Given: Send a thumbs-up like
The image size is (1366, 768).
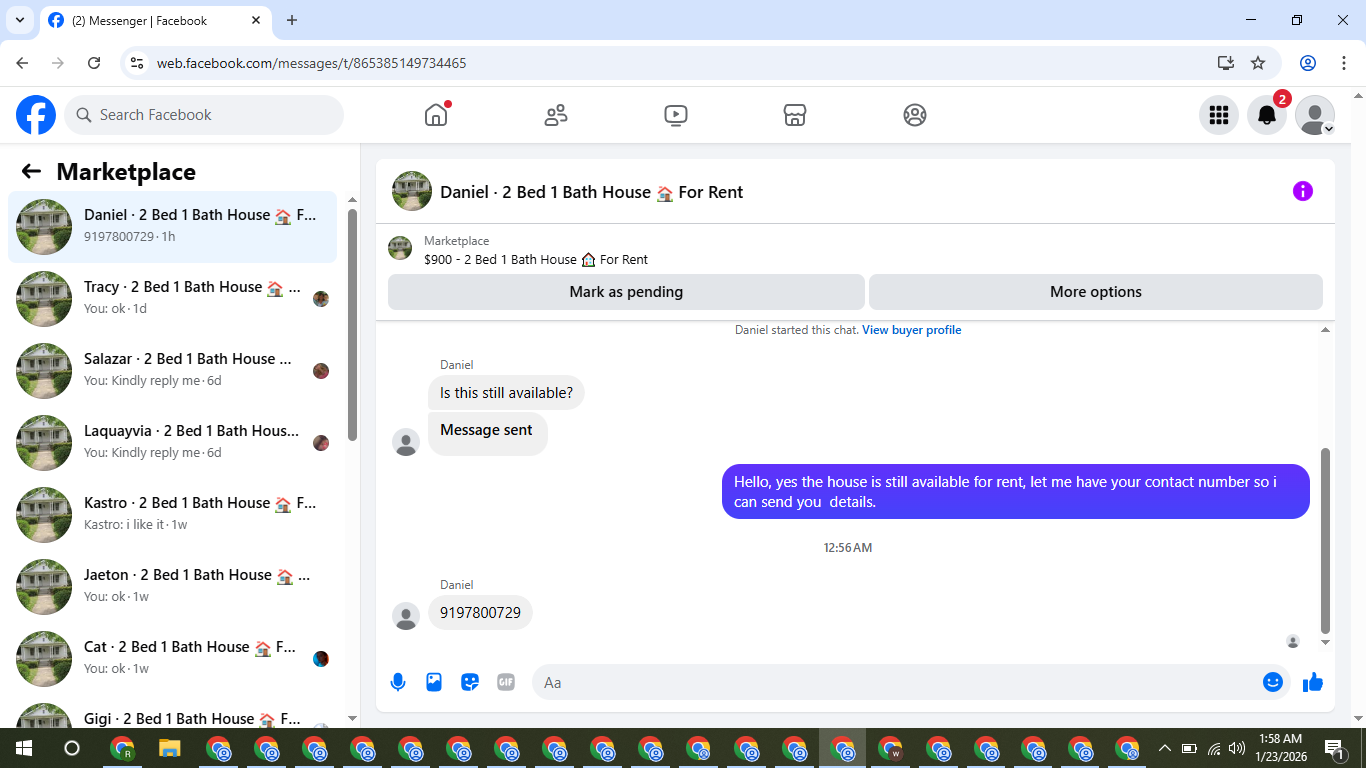Looking at the screenshot, I should [1313, 682].
